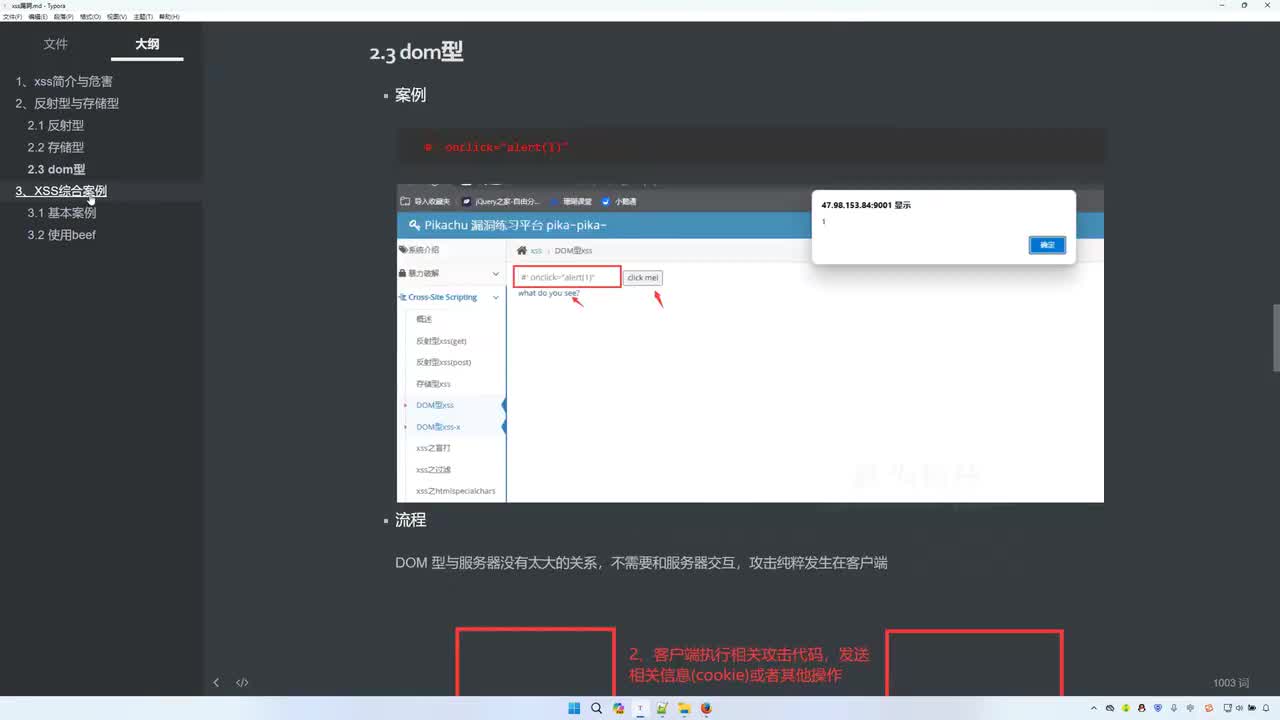
Task: Open the 主题(T) menu
Action: [143, 17]
